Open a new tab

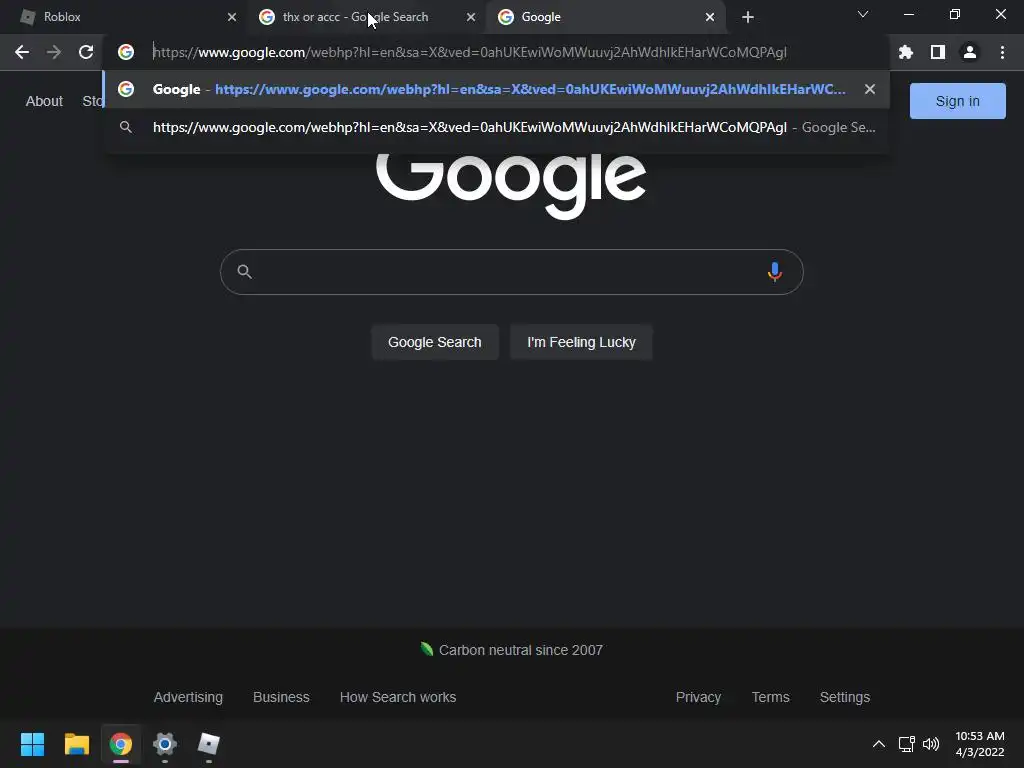(748, 17)
